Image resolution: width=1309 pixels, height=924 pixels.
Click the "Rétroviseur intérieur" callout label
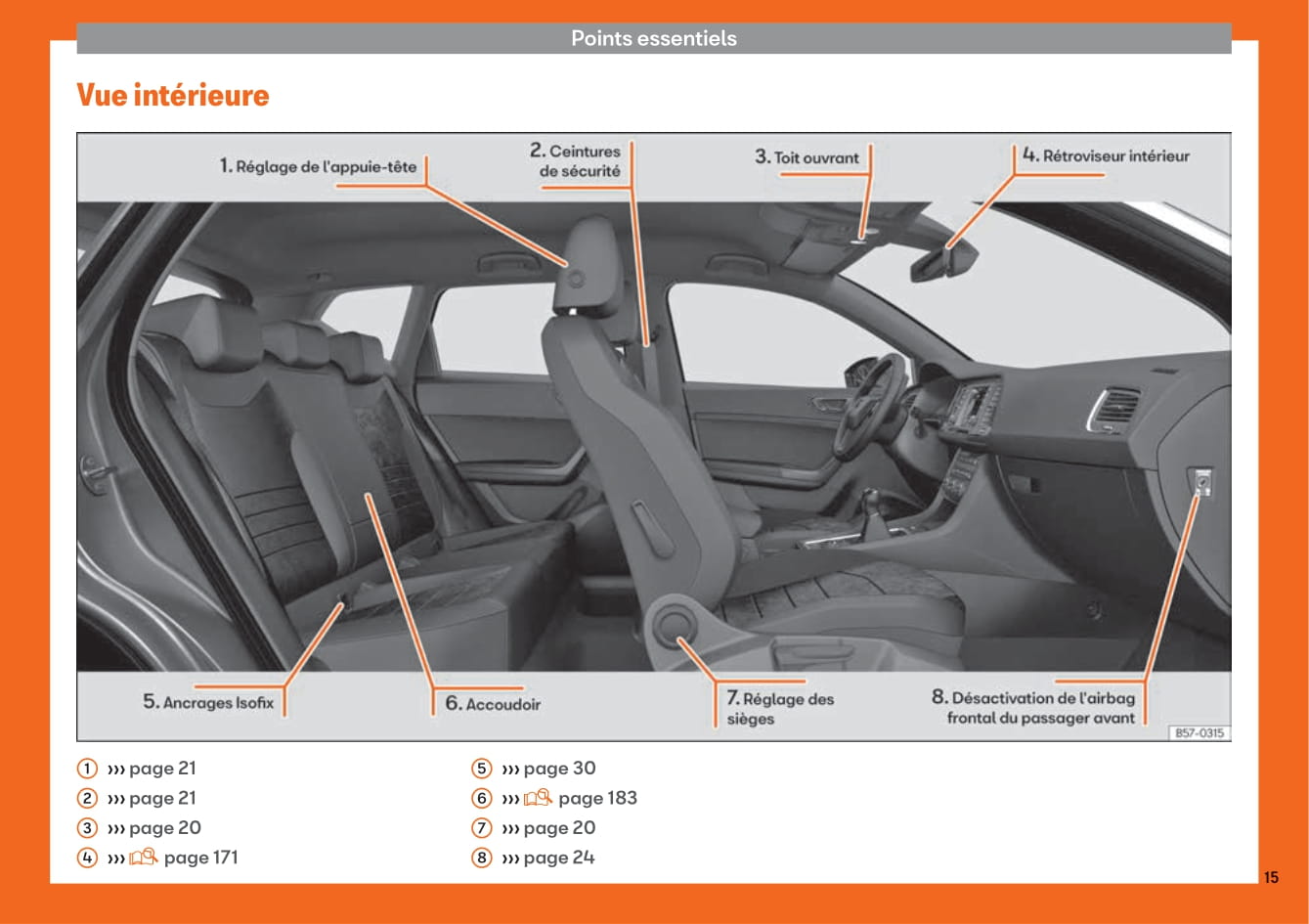(x=1106, y=155)
